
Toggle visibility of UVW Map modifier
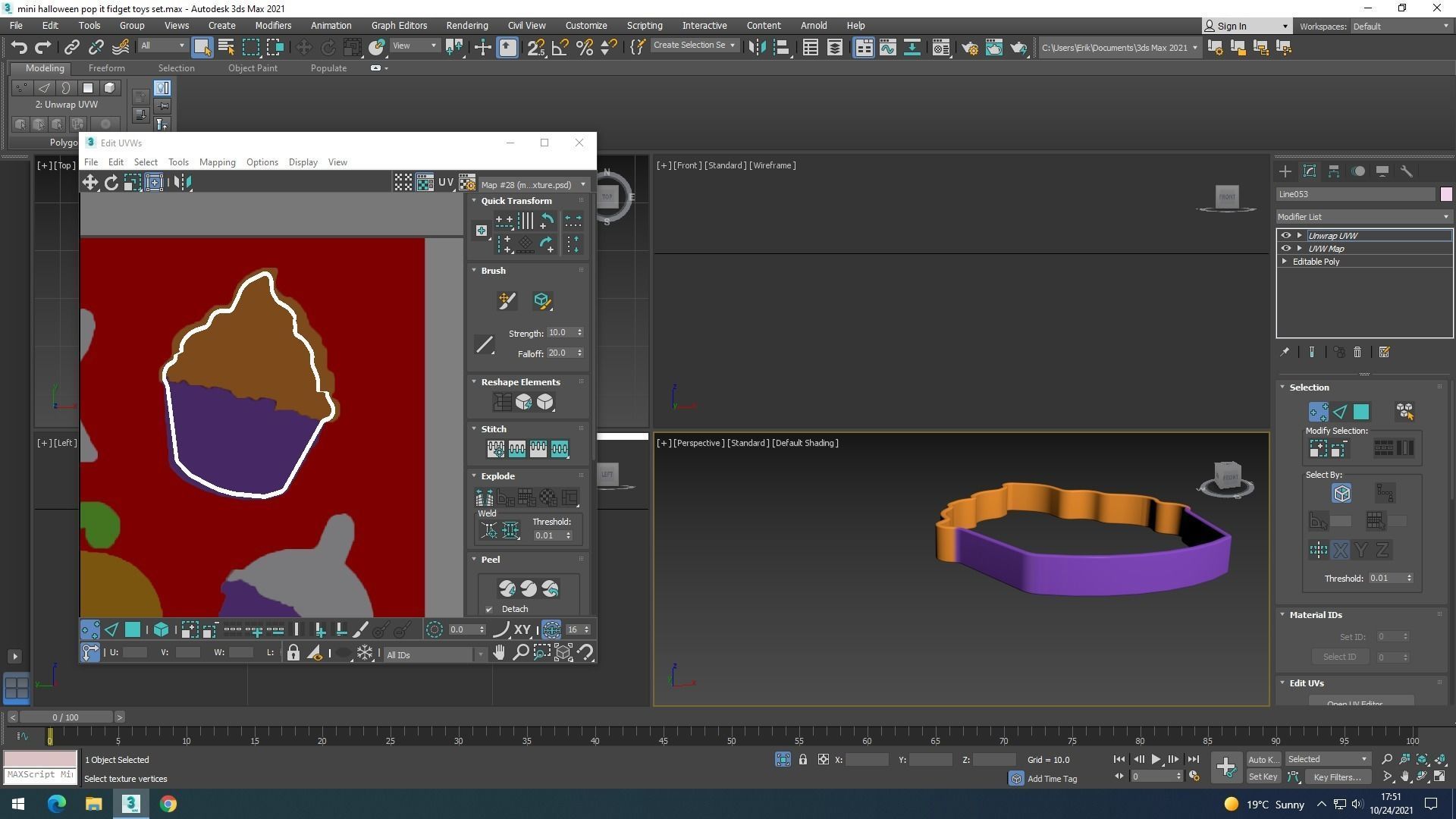click(x=1285, y=249)
